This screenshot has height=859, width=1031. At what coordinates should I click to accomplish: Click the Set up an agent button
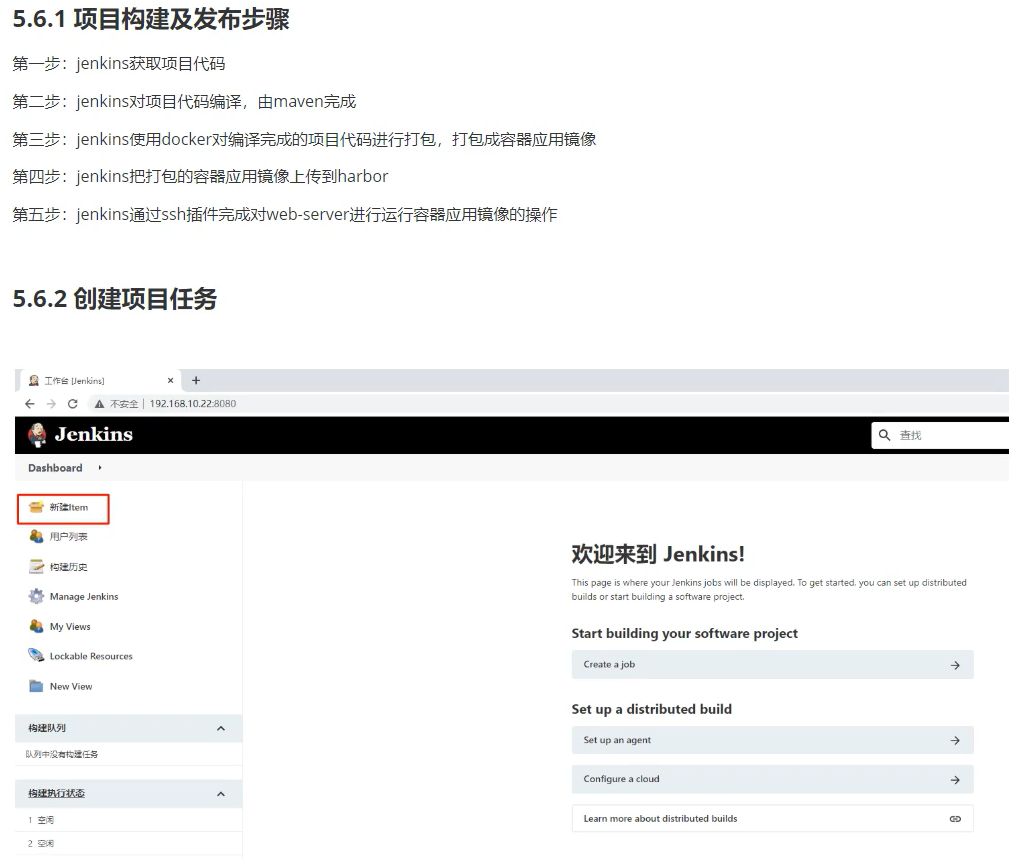coord(773,741)
